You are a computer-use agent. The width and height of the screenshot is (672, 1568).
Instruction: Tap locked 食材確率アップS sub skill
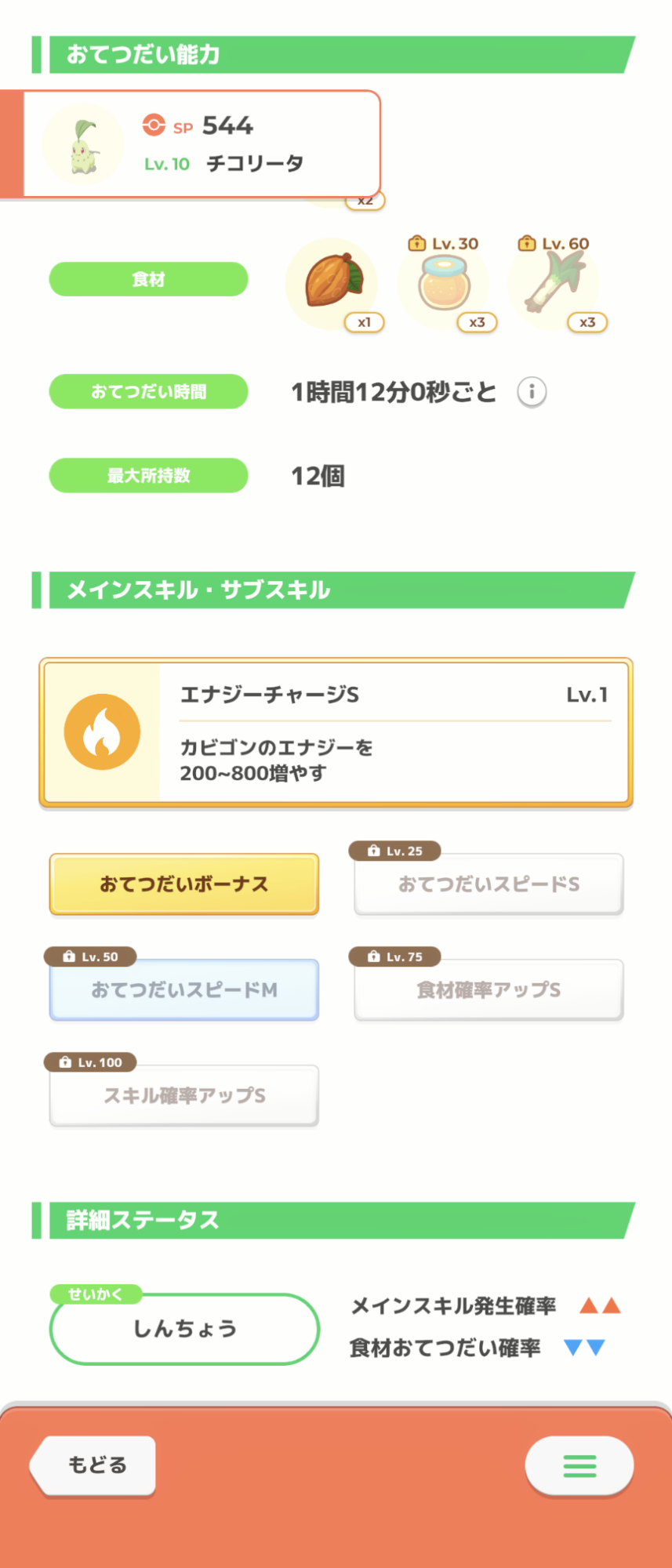tap(489, 990)
